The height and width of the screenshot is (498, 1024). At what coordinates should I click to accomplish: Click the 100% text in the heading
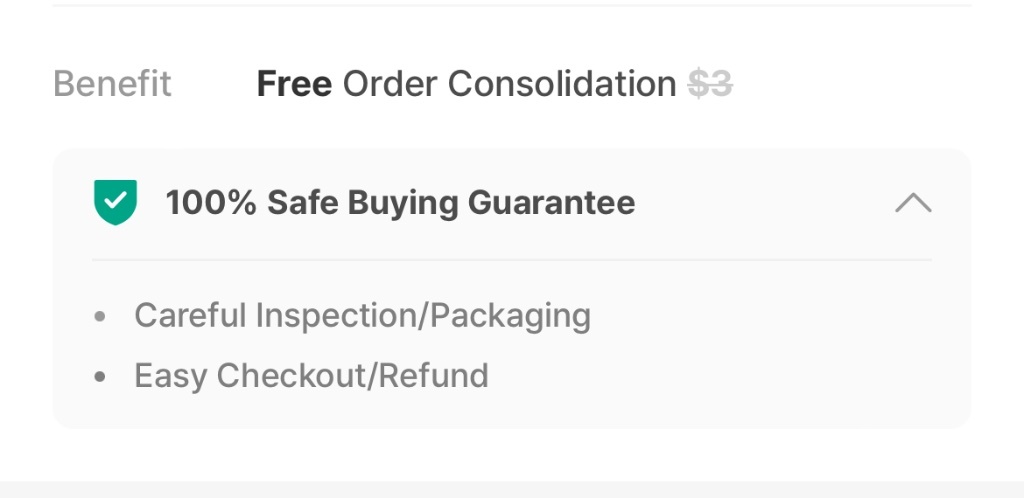click(x=211, y=202)
